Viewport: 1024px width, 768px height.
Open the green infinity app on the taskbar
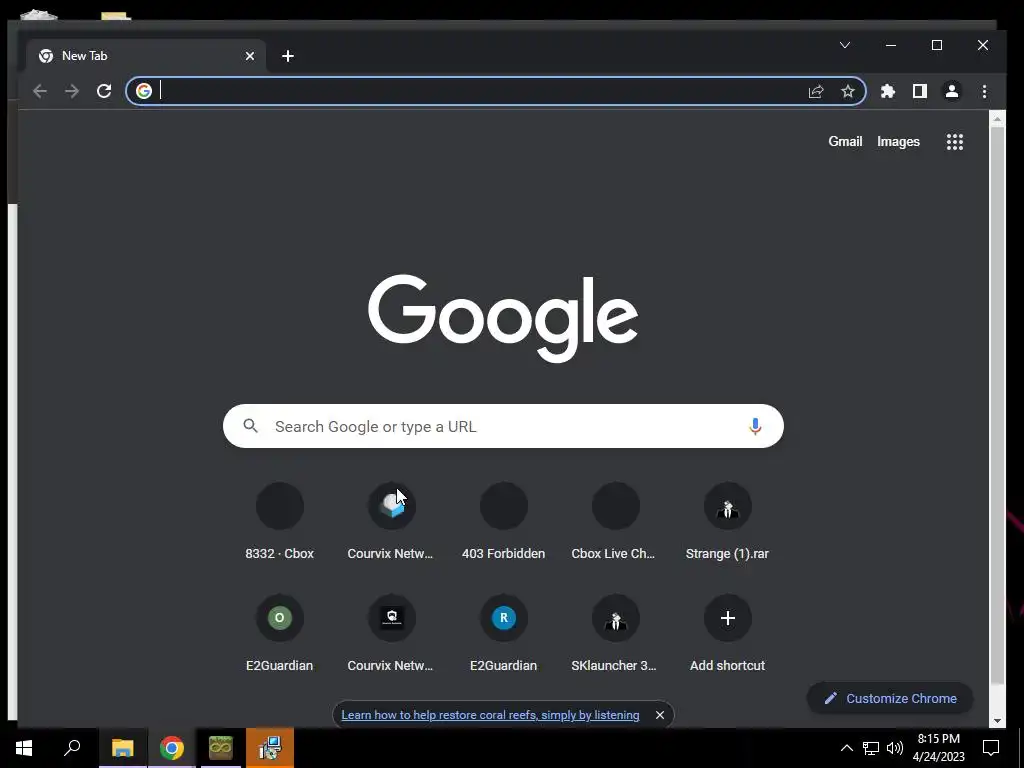point(221,748)
